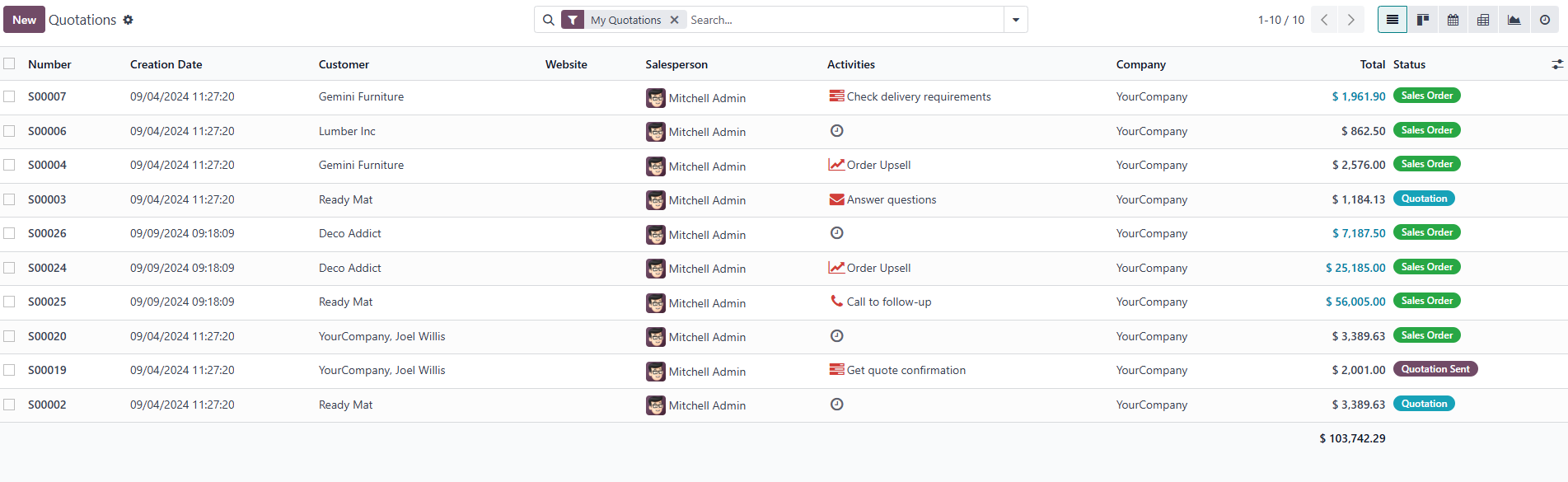Expand the search options dropdown arrow
Image resolution: width=1568 pixels, height=482 pixels.
tap(1015, 20)
